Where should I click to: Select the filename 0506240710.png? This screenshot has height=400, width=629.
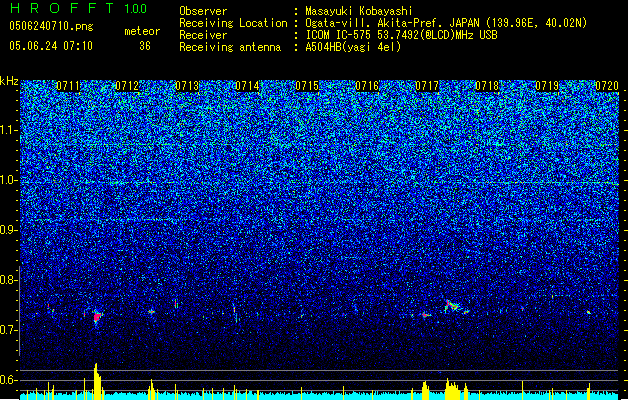click(x=51, y=27)
